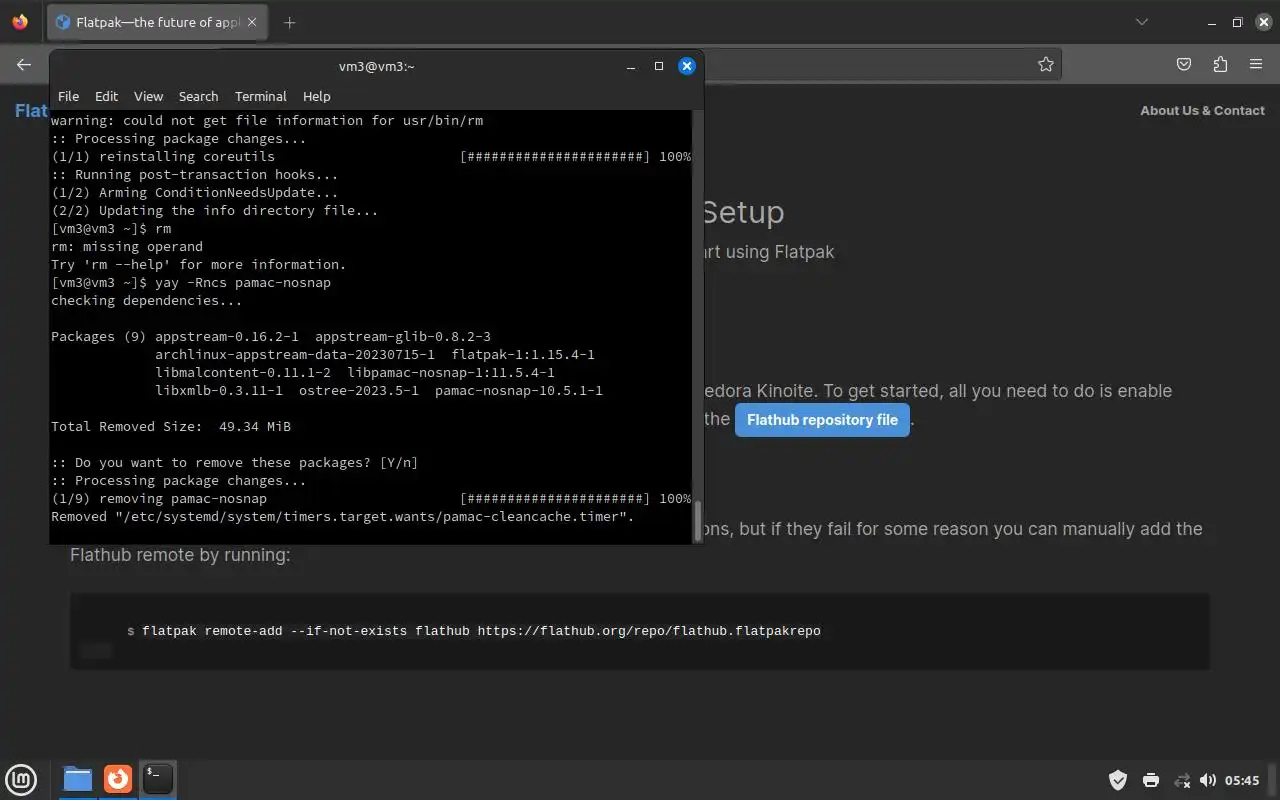Image resolution: width=1280 pixels, height=800 pixels.
Task: Open the printer tray icon
Action: (1151, 780)
